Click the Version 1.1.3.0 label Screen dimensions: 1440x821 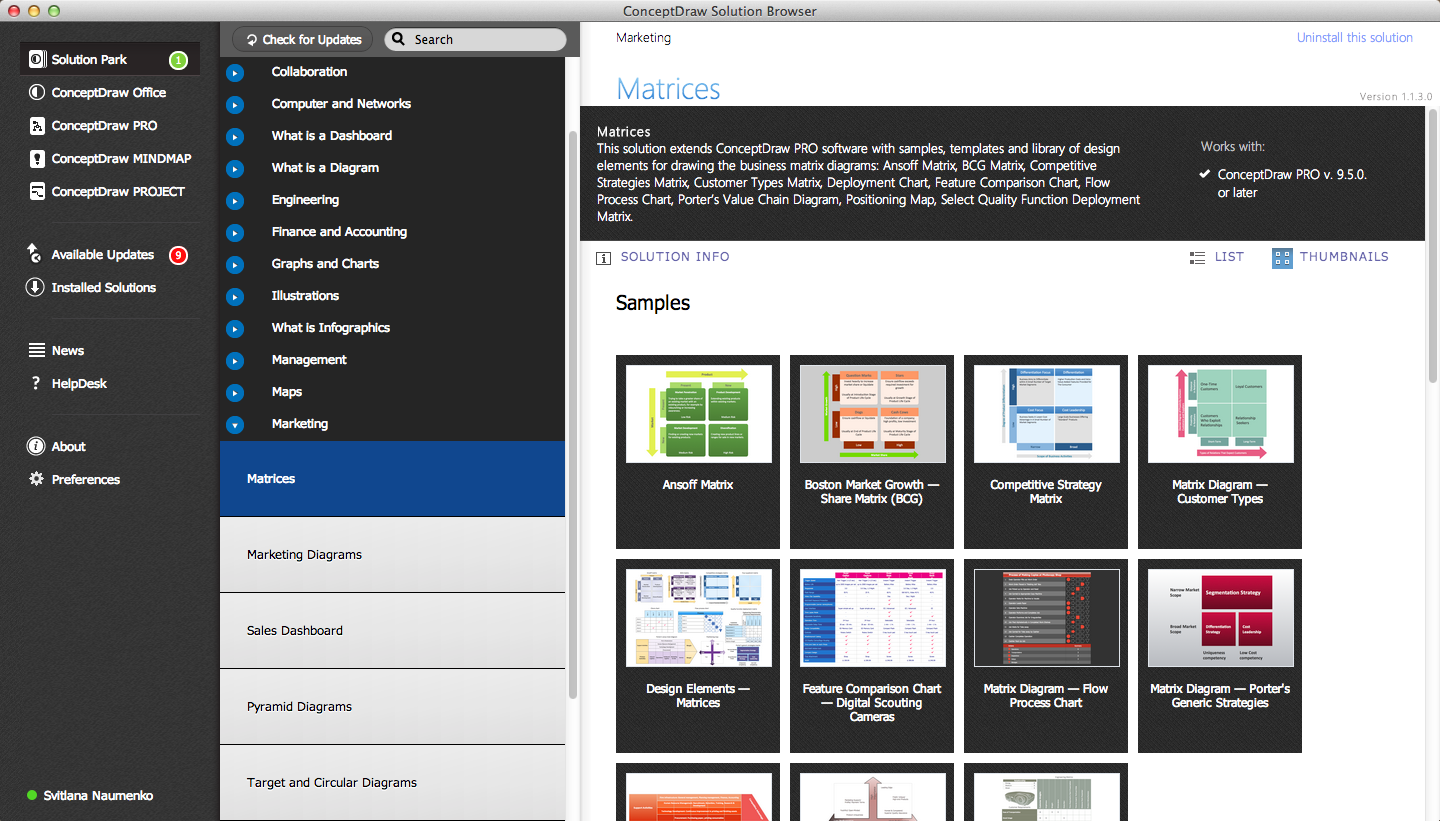[1396, 97]
